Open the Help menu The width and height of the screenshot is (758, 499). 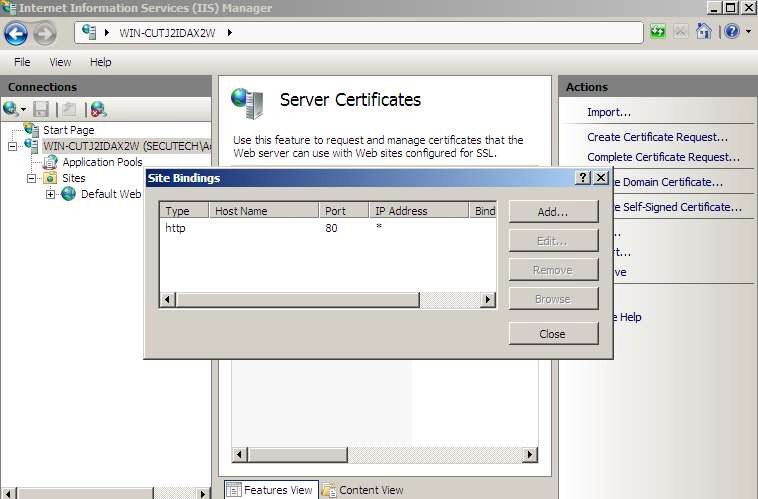101,62
